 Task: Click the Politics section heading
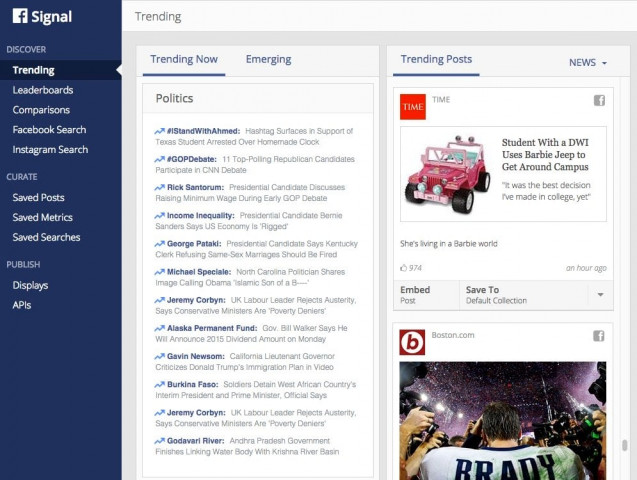tap(174, 98)
